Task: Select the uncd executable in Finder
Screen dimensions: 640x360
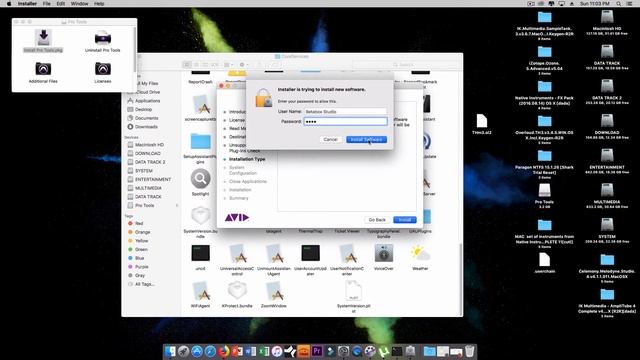Action: 200,253
